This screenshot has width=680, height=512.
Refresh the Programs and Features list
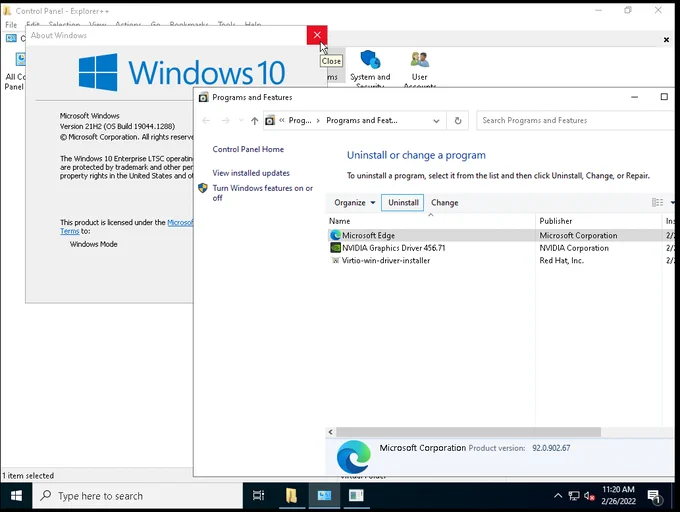[458, 121]
